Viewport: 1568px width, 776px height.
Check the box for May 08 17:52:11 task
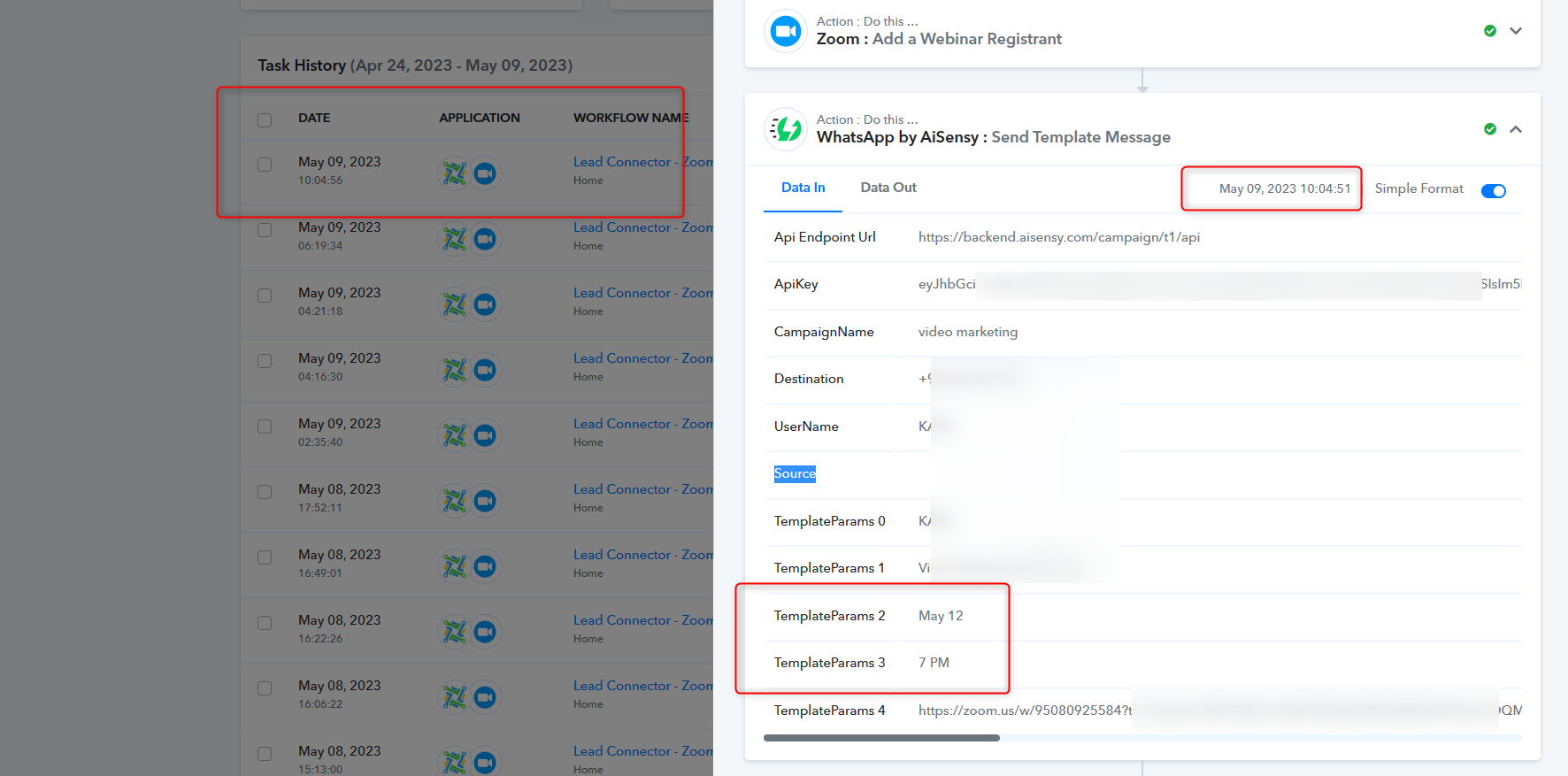[x=265, y=492]
